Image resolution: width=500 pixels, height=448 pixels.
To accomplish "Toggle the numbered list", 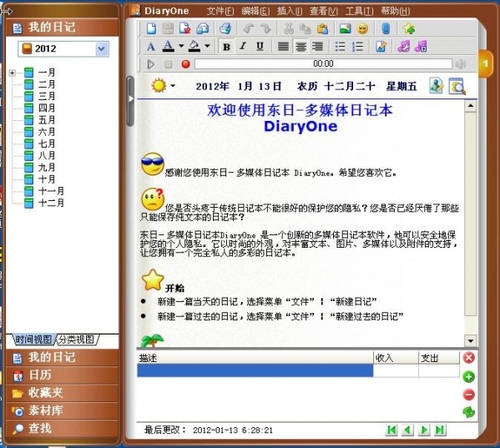I will pyautogui.click(x=357, y=46).
